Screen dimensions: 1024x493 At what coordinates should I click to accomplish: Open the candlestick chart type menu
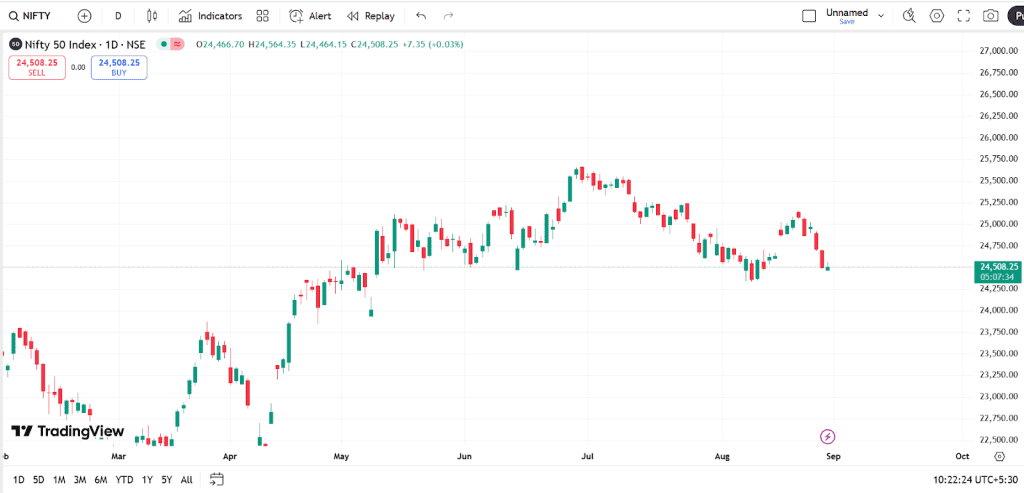(153, 16)
